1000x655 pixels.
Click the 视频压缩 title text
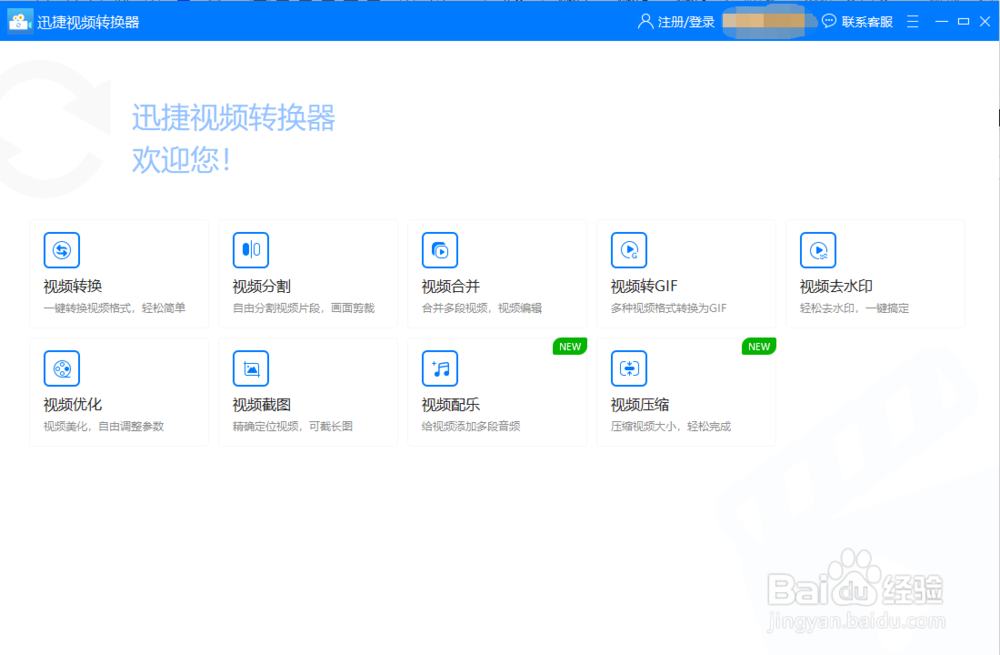640,404
